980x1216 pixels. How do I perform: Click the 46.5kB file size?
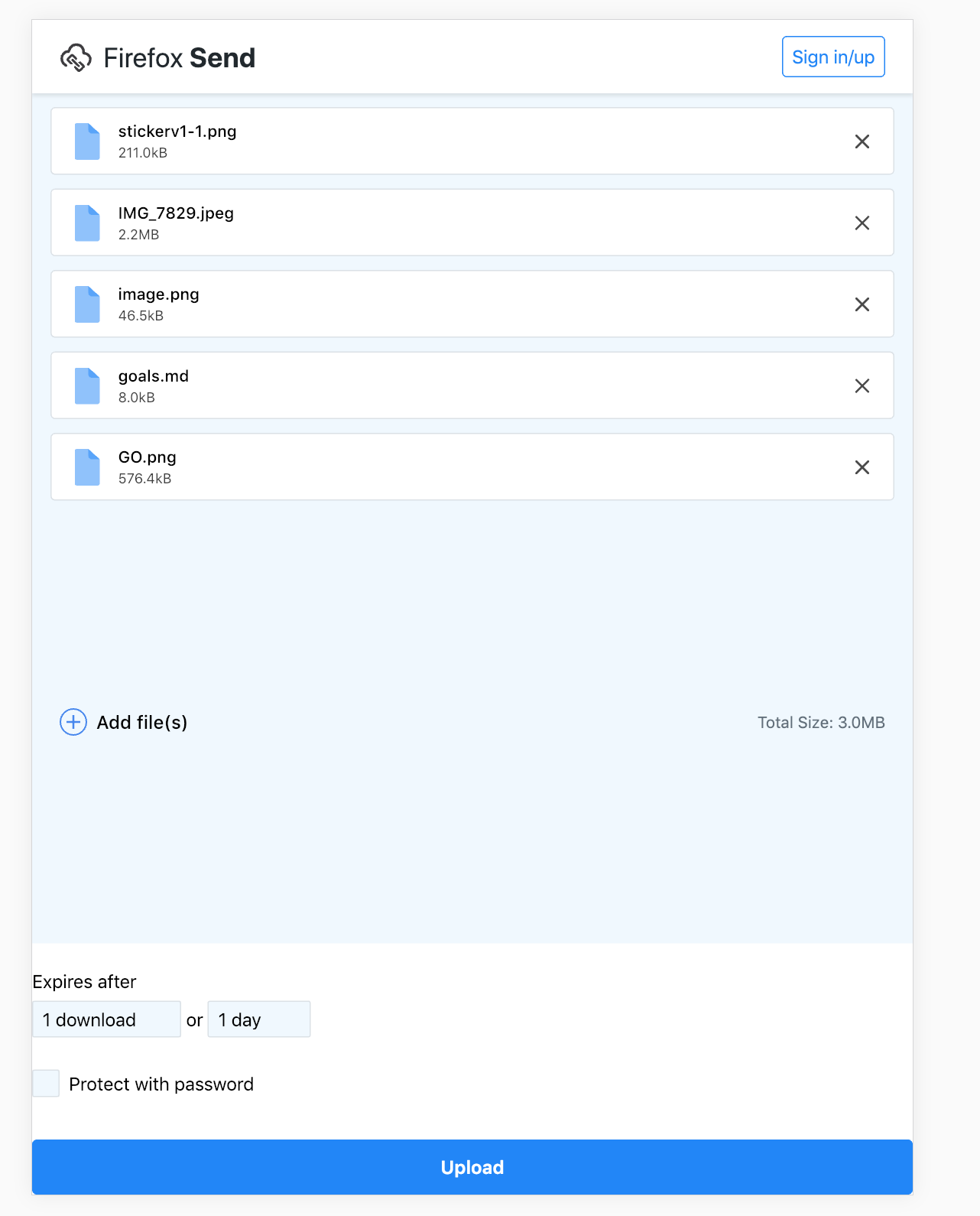(x=141, y=316)
